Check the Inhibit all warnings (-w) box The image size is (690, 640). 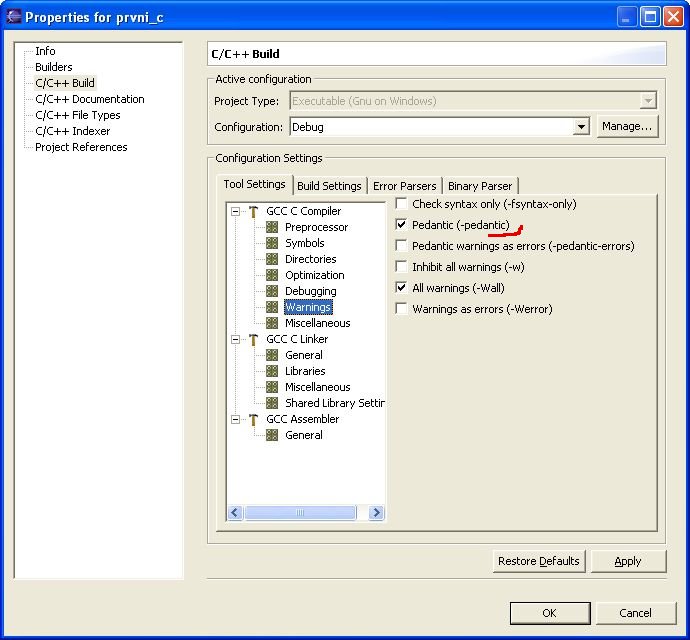pyautogui.click(x=402, y=267)
